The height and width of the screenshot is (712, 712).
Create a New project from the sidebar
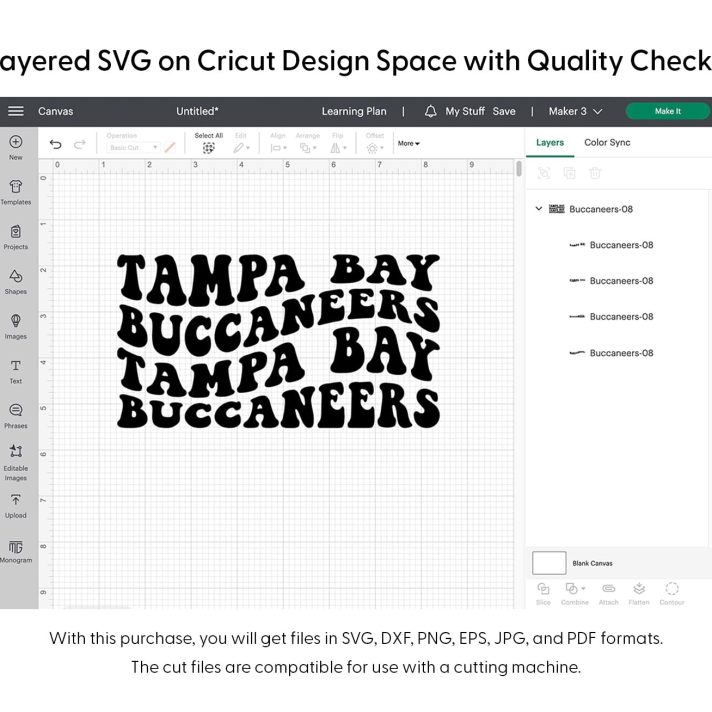[16, 148]
